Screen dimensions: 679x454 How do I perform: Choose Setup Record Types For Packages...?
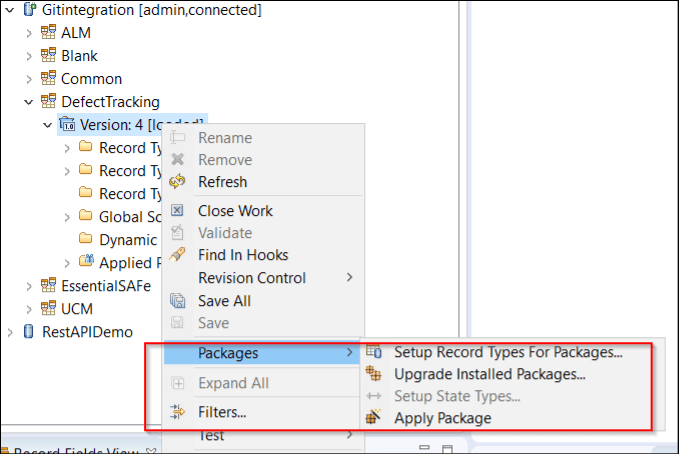508,352
